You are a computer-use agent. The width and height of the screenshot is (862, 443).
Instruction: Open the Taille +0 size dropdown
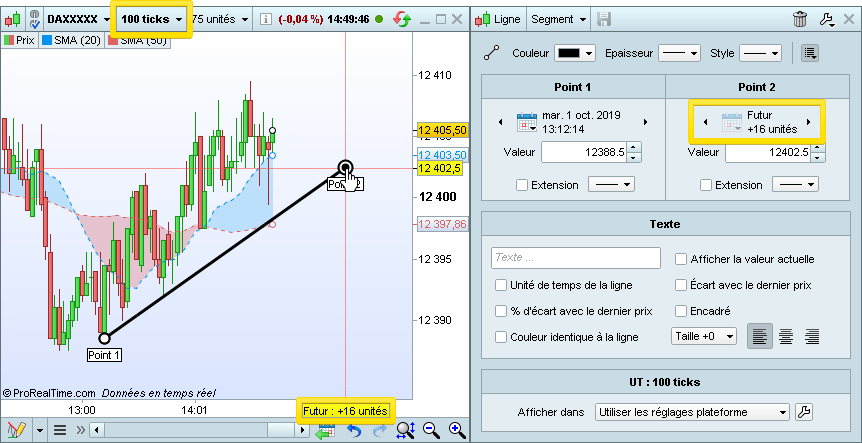click(704, 336)
